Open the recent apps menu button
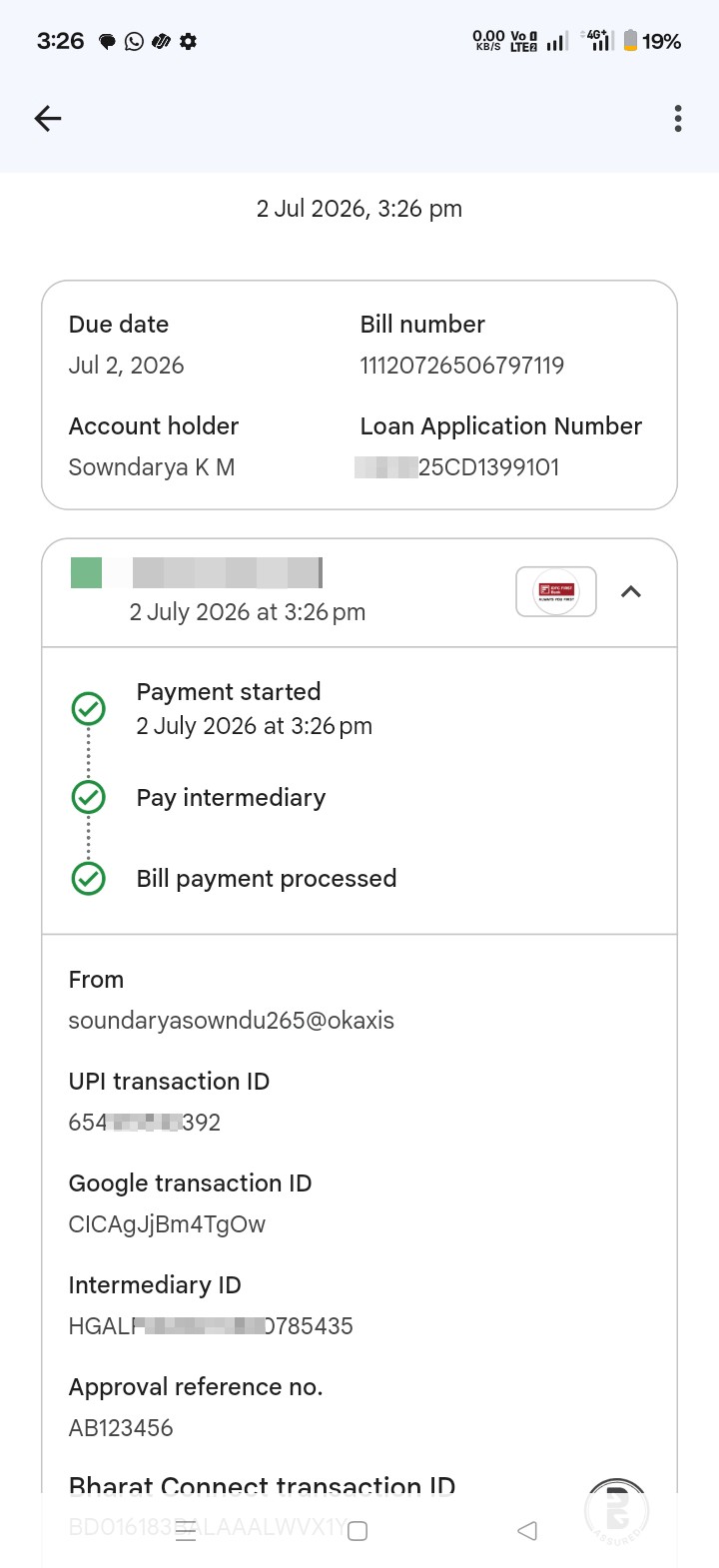Image resolution: width=719 pixels, height=1568 pixels. pyautogui.click(x=187, y=1531)
